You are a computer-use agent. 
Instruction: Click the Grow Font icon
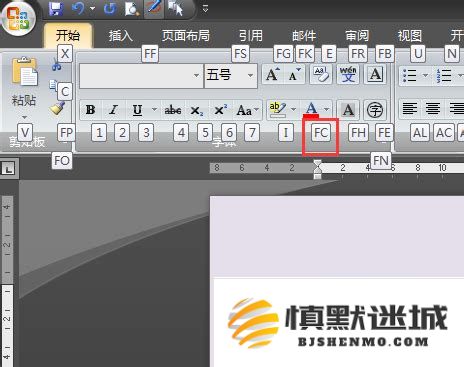point(273,74)
